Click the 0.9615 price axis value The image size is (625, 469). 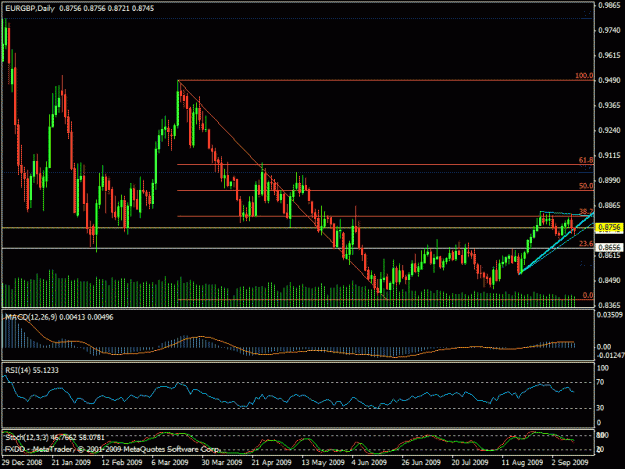(x=609, y=55)
